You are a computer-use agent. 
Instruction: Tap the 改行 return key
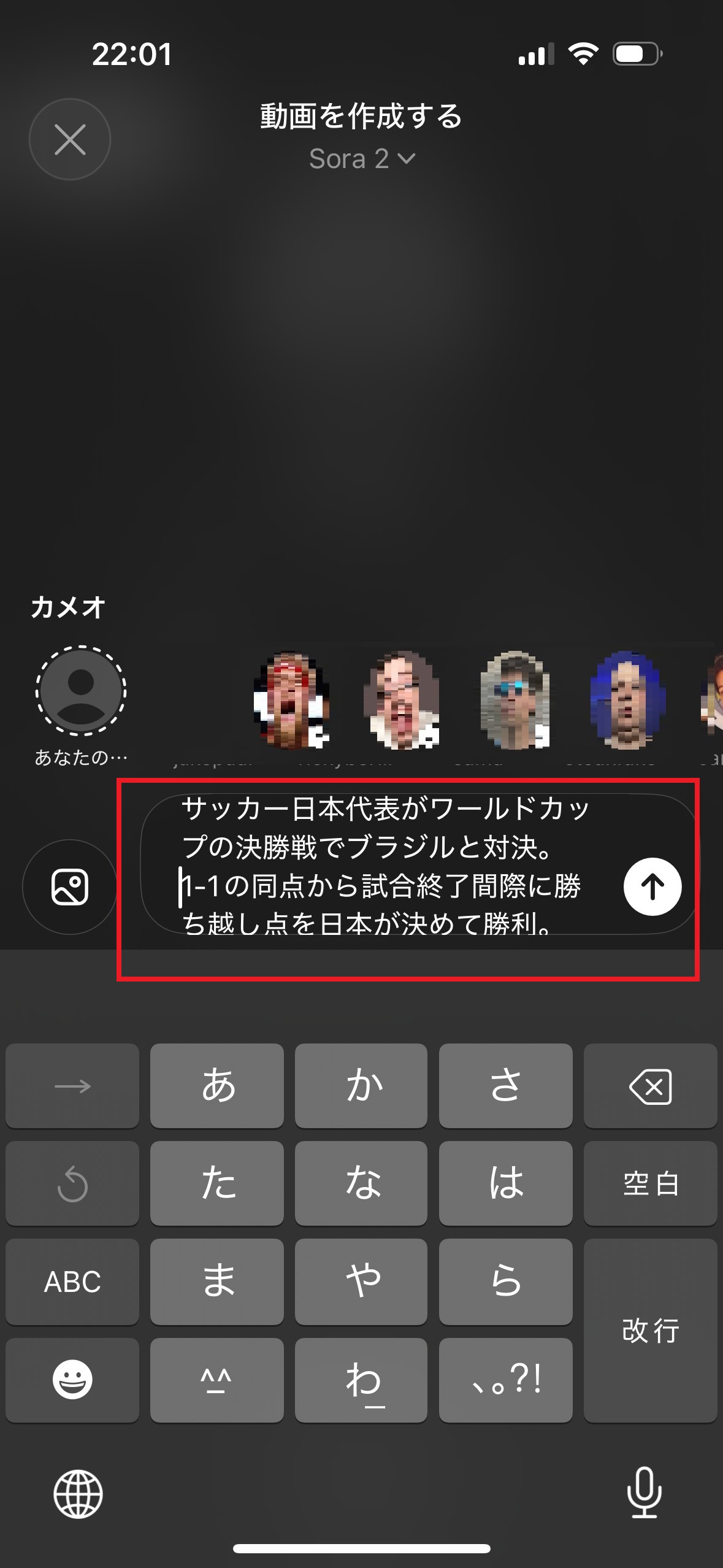point(650,1331)
